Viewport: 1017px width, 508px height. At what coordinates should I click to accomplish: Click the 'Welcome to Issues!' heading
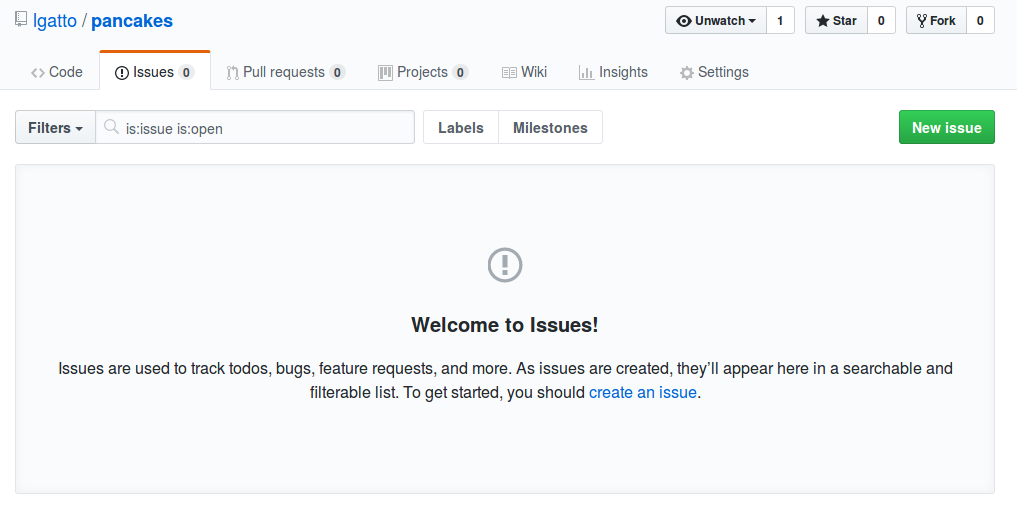click(505, 324)
